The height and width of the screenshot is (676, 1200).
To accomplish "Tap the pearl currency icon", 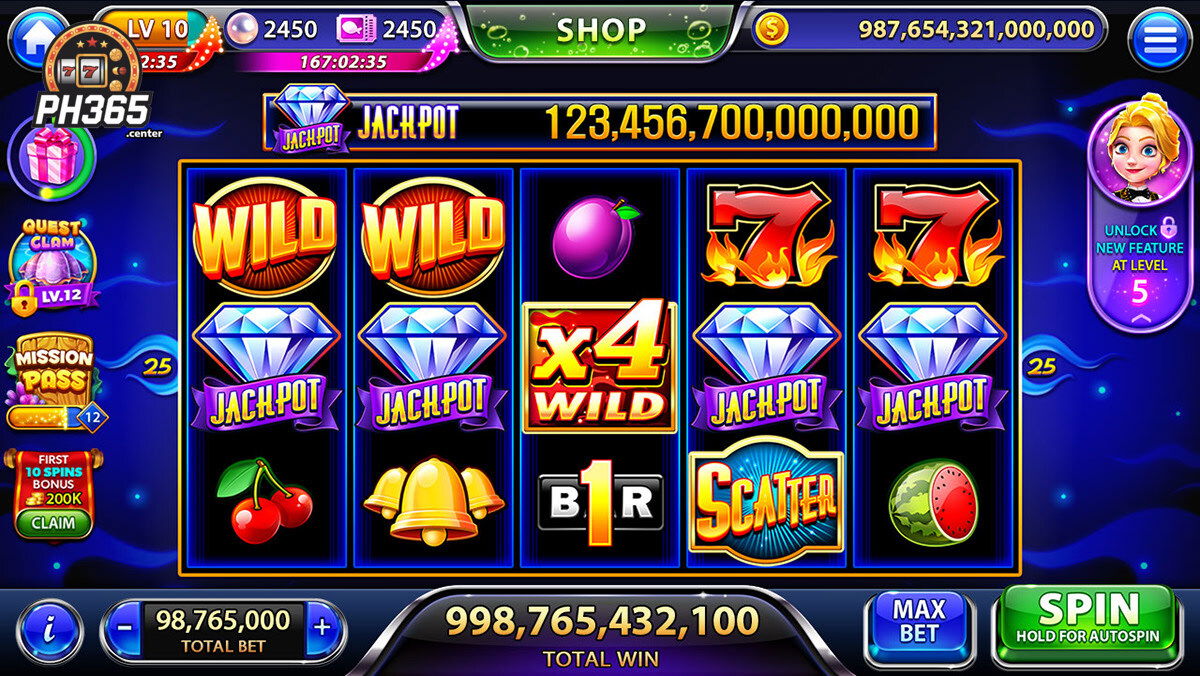I will (x=243, y=29).
